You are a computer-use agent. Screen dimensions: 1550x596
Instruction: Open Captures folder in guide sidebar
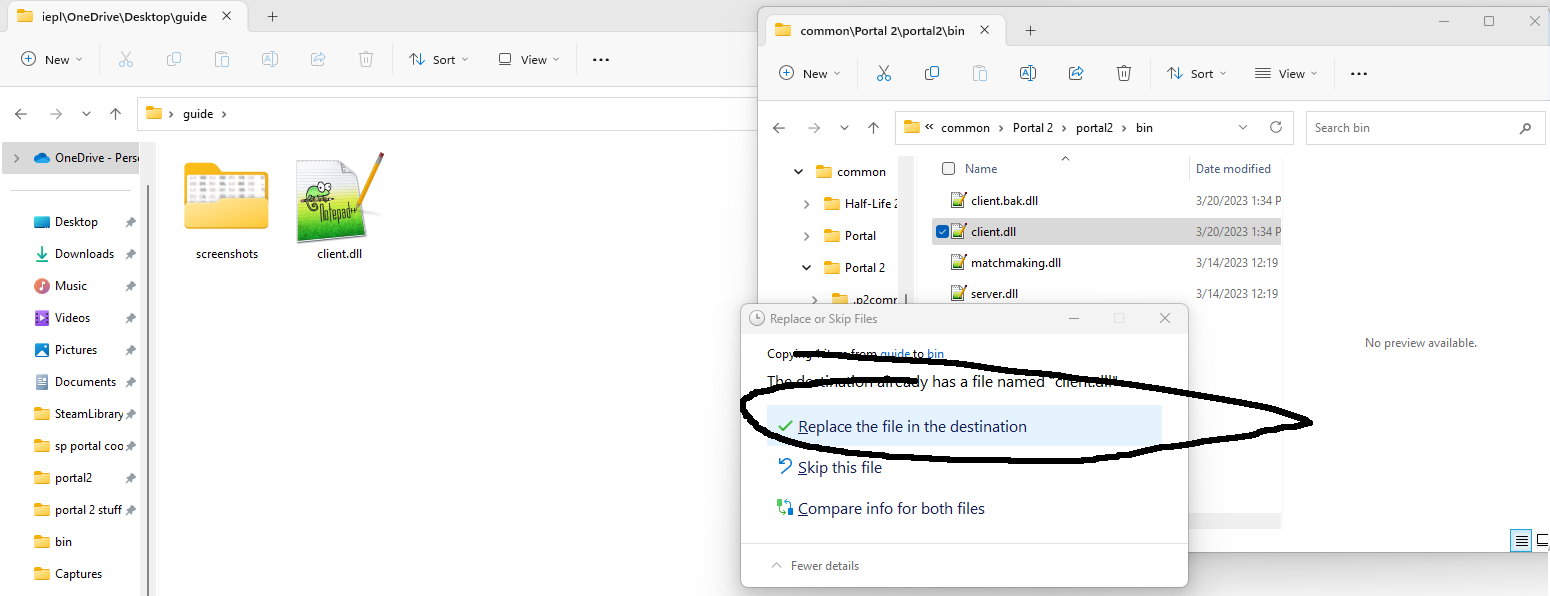pos(78,574)
